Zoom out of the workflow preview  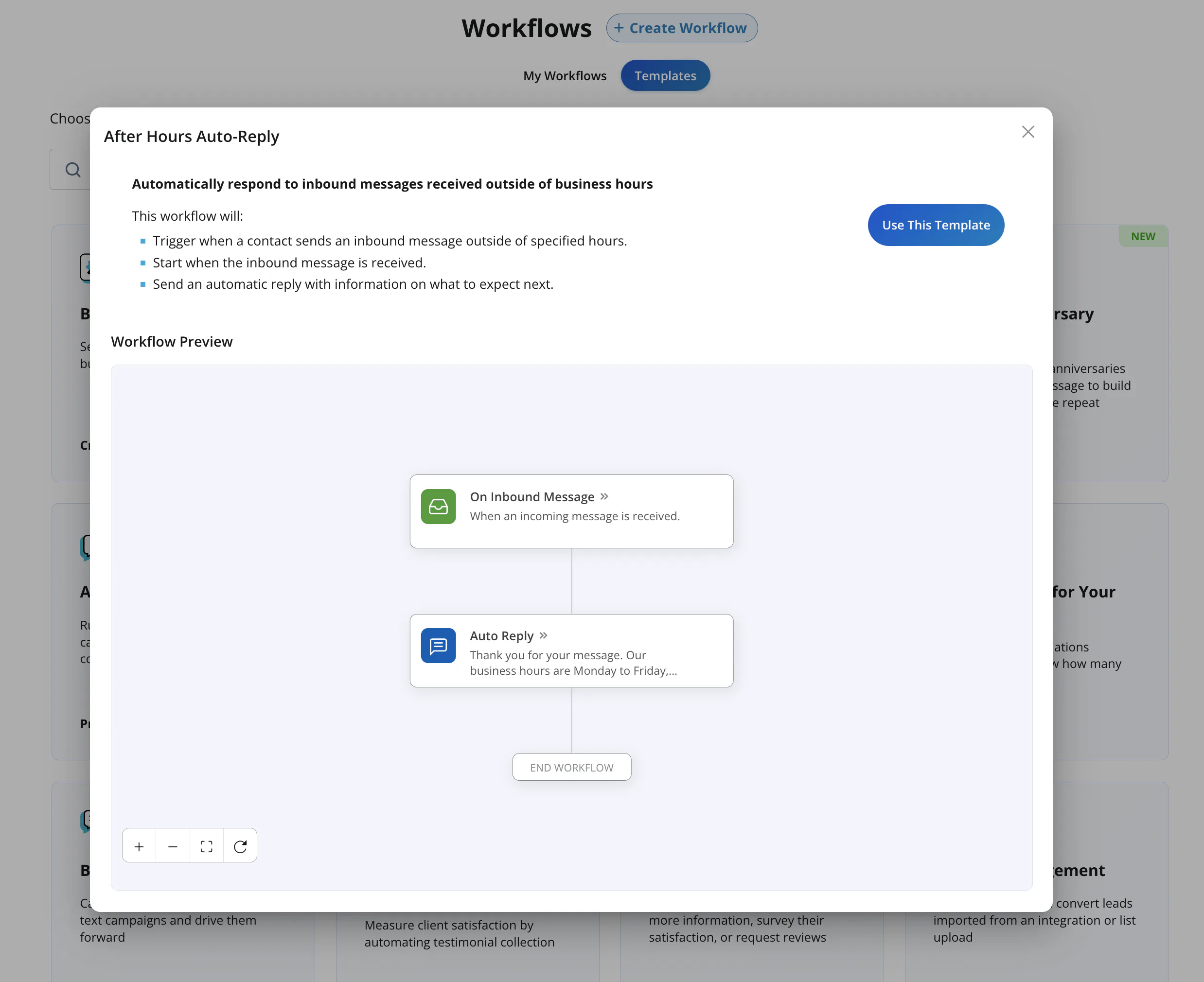[173, 846]
